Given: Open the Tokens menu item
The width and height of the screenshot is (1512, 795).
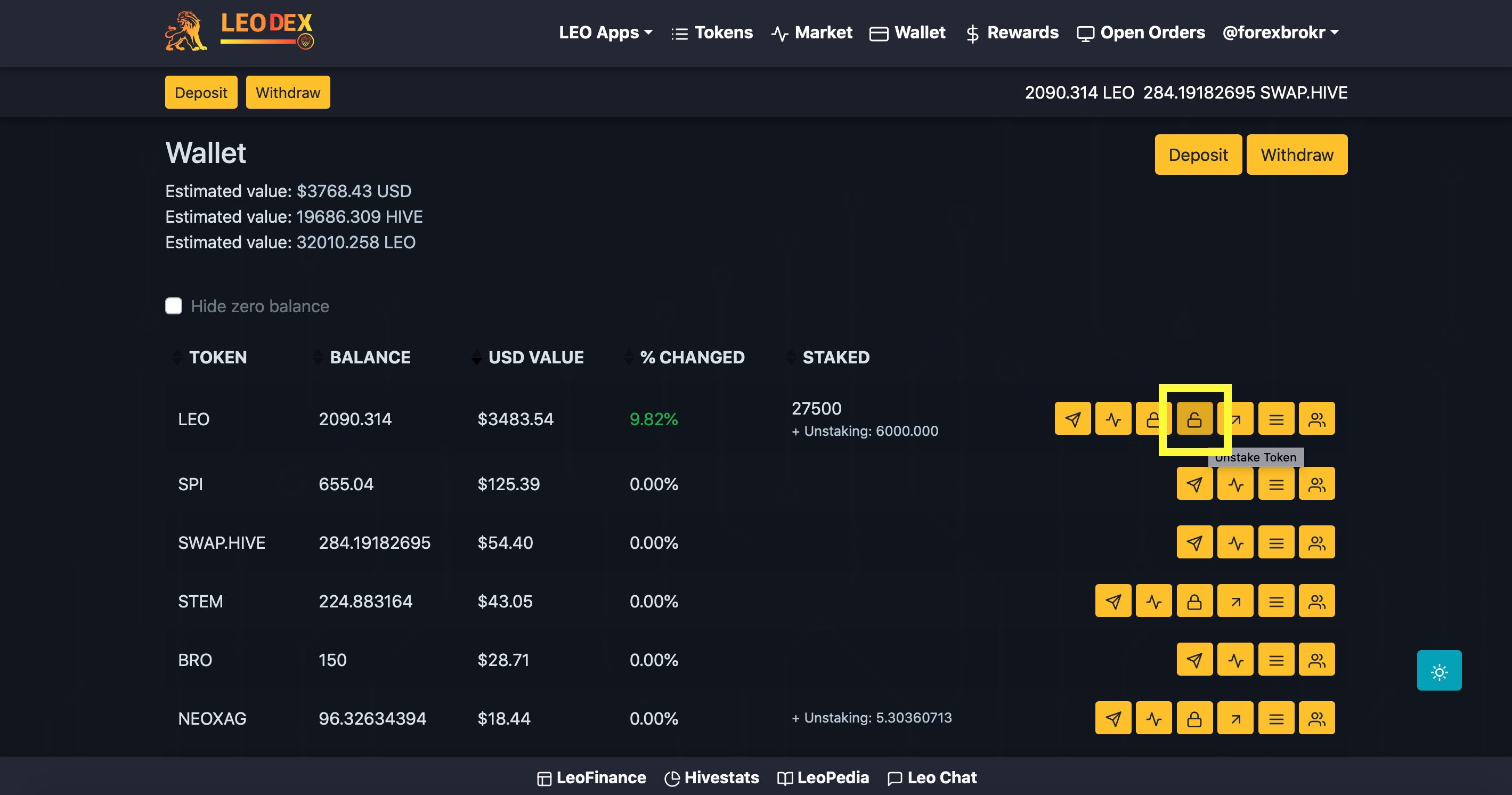Looking at the screenshot, I should (x=712, y=33).
